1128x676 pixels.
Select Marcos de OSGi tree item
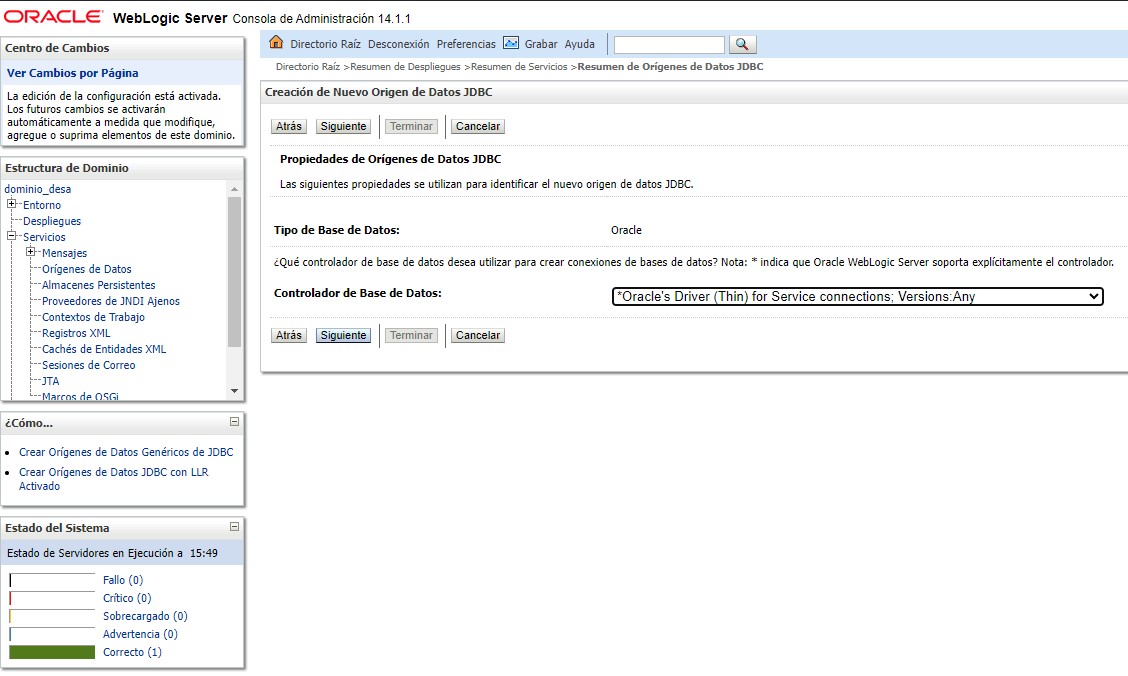pyautogui.click(x=80, y=396)
